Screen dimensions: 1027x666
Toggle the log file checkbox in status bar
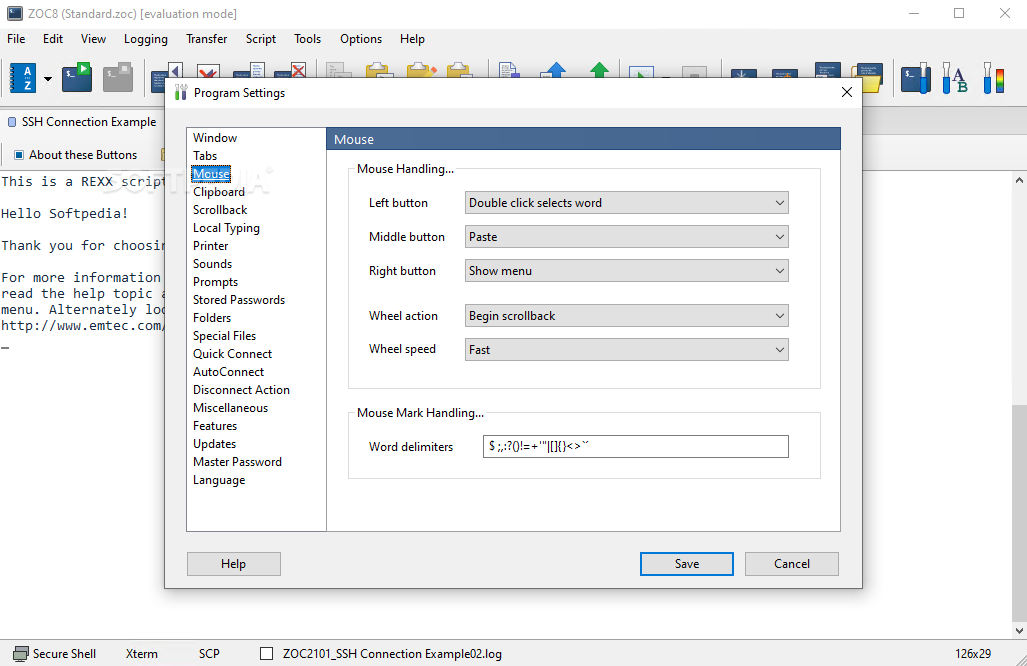point(267,654)
